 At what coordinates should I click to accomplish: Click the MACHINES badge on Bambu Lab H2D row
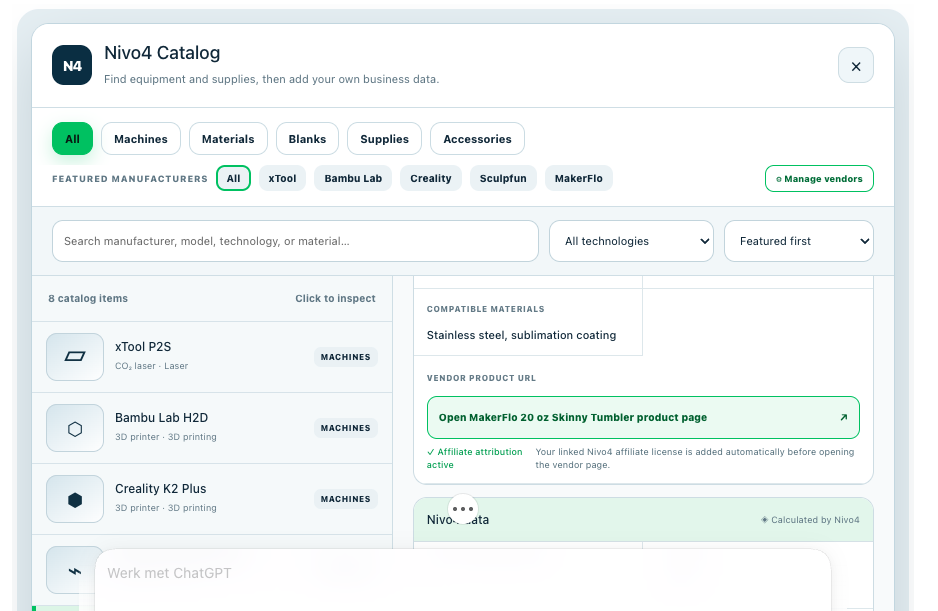346,428
